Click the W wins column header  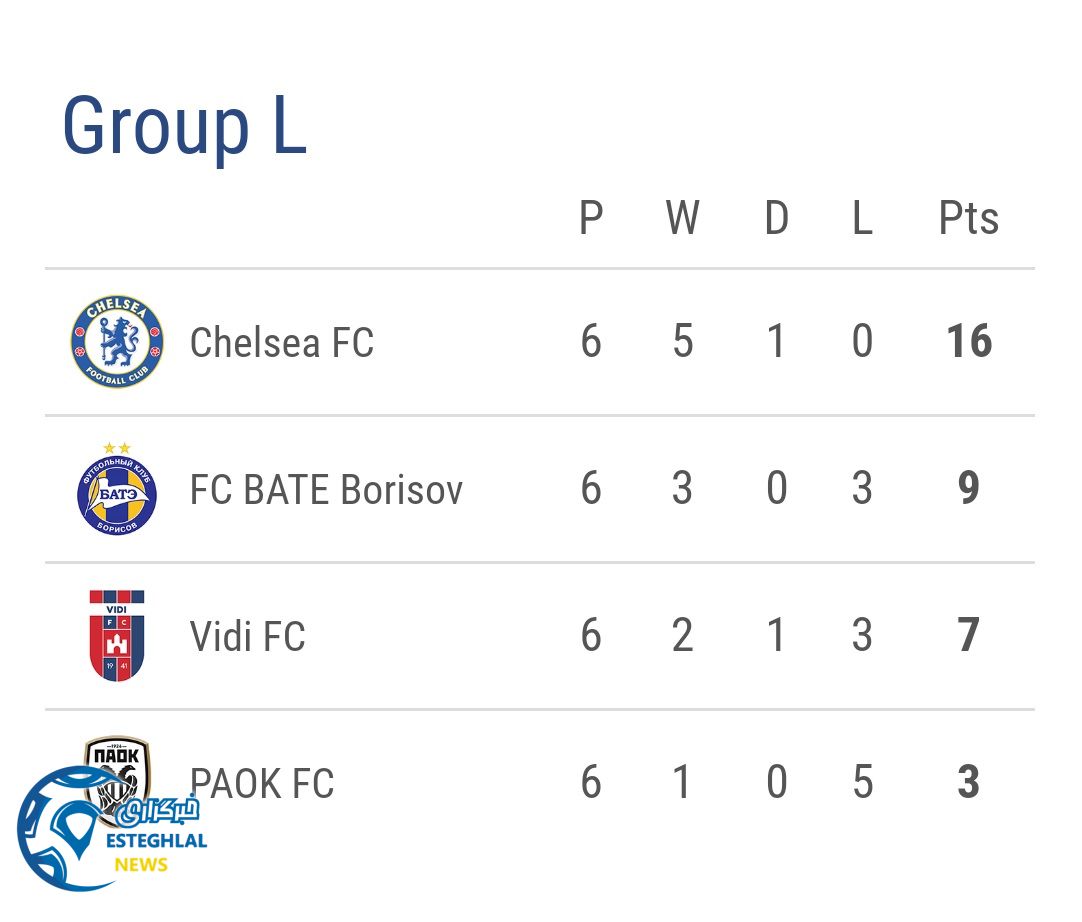click(682, 218)
